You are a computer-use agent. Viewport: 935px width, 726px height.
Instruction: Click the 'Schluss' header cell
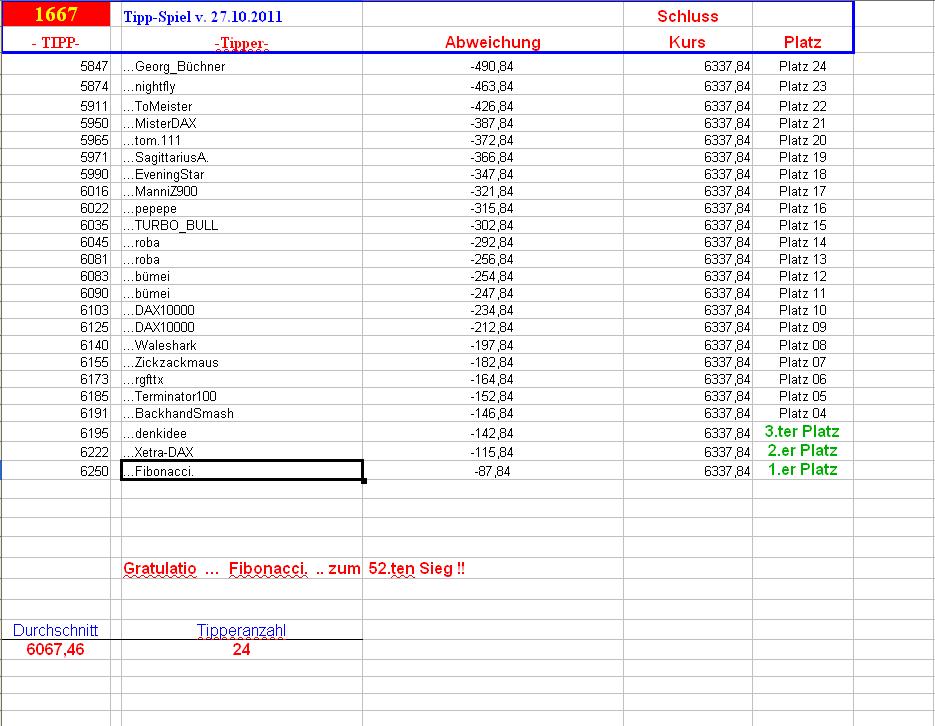(x=688, y=16)
